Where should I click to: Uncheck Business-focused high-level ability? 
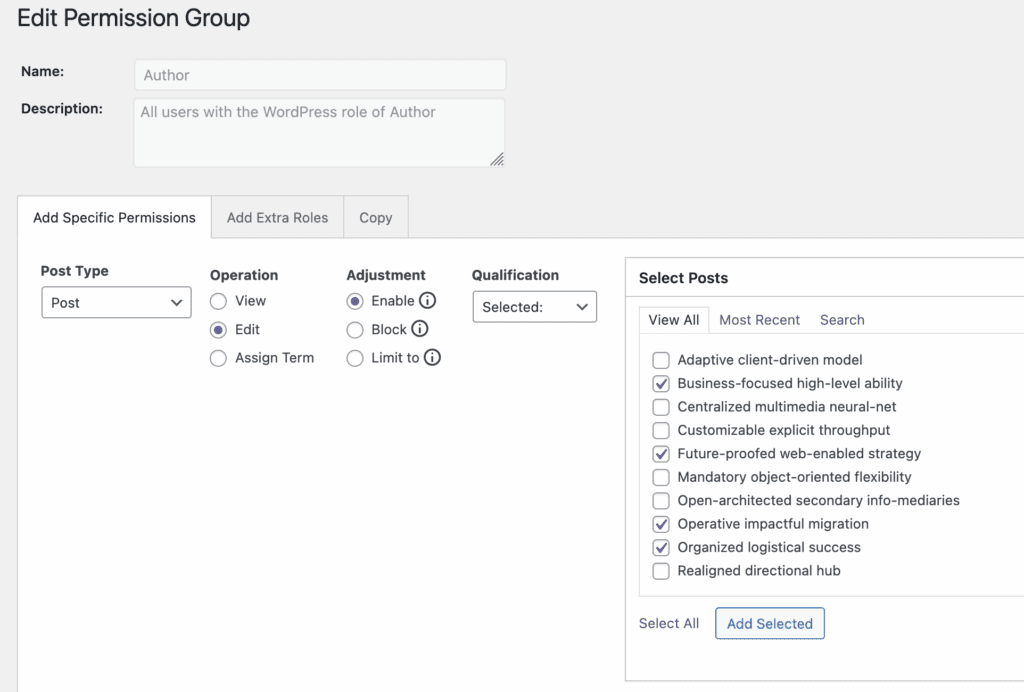click(661, 383)
